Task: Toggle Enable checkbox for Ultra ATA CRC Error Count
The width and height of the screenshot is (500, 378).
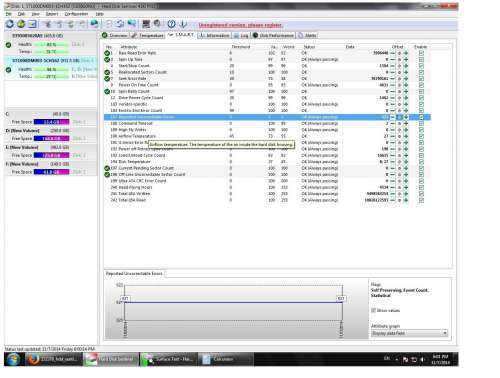Action: 421,181
